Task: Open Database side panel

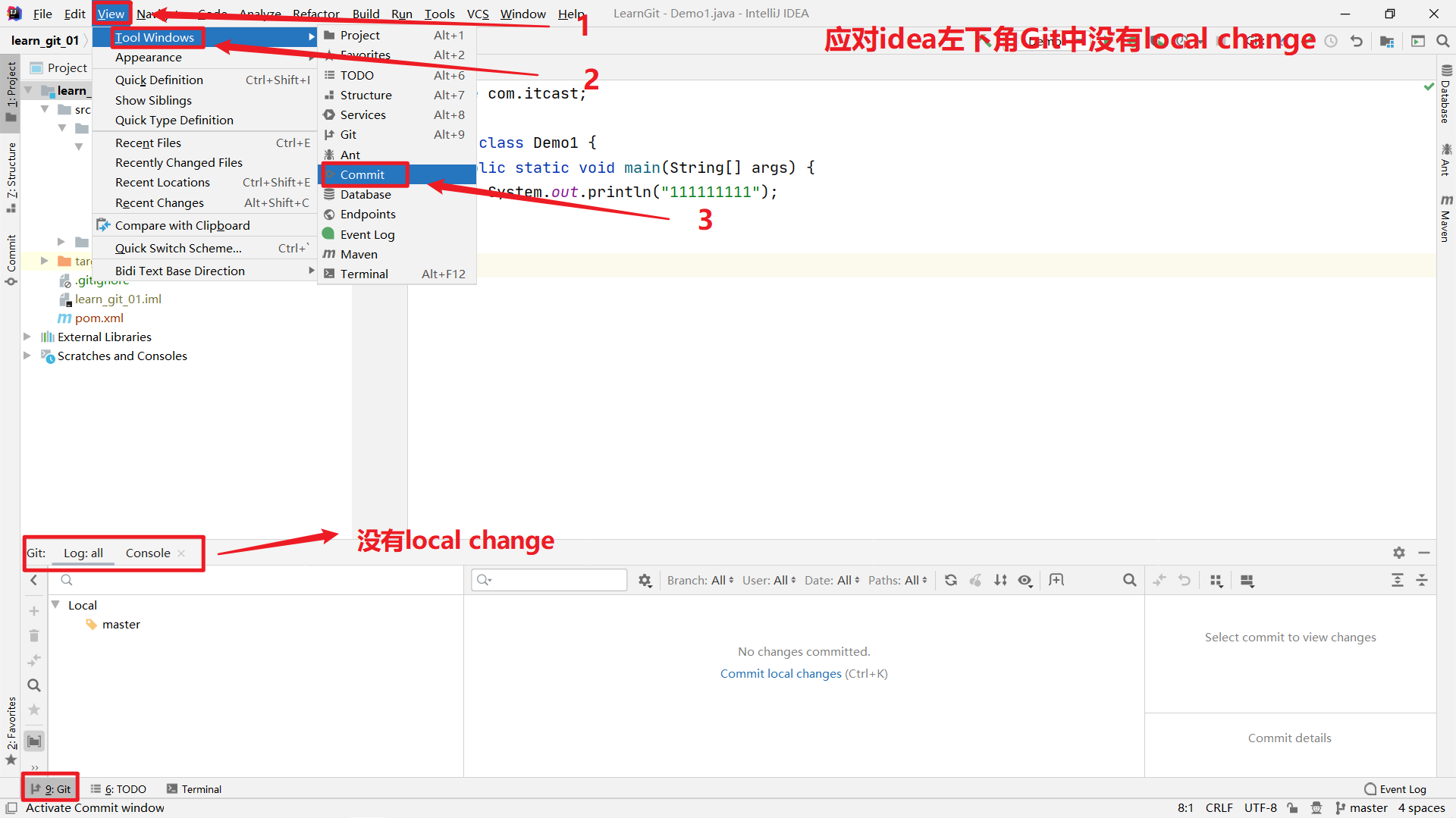Action: tap(1446, 95)
